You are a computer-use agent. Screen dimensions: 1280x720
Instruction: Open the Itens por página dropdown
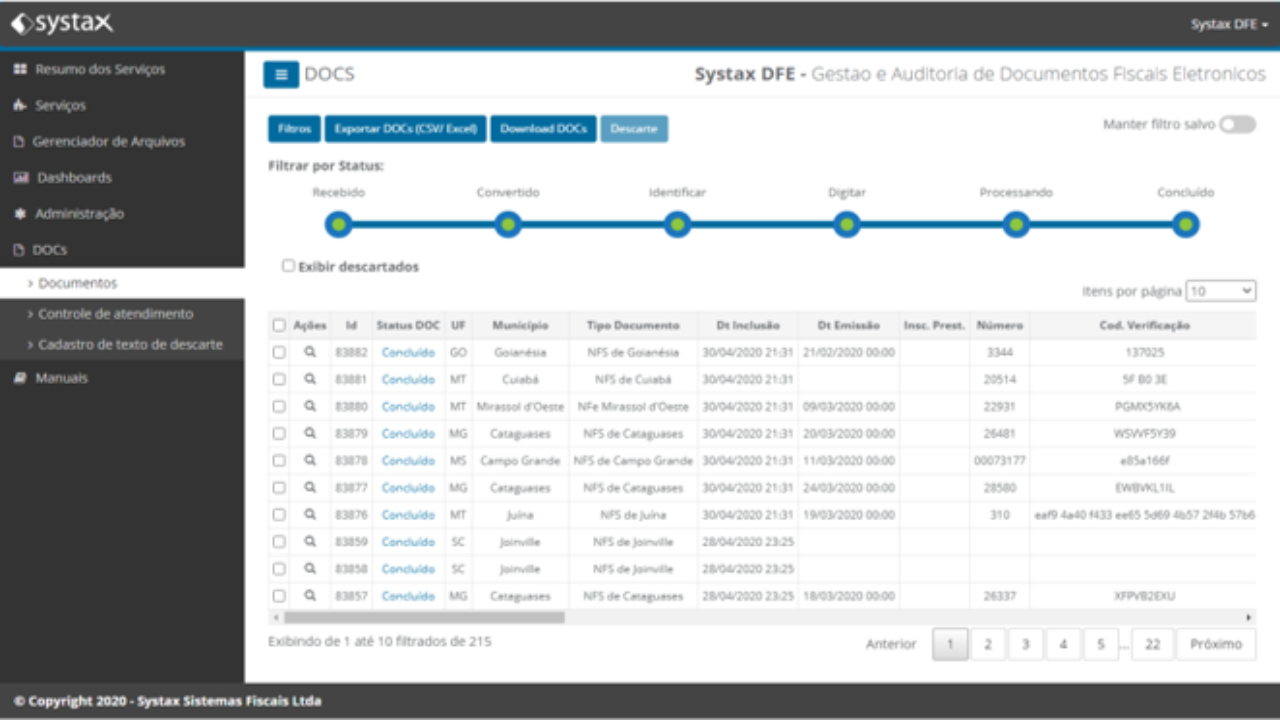[1221, 291]
